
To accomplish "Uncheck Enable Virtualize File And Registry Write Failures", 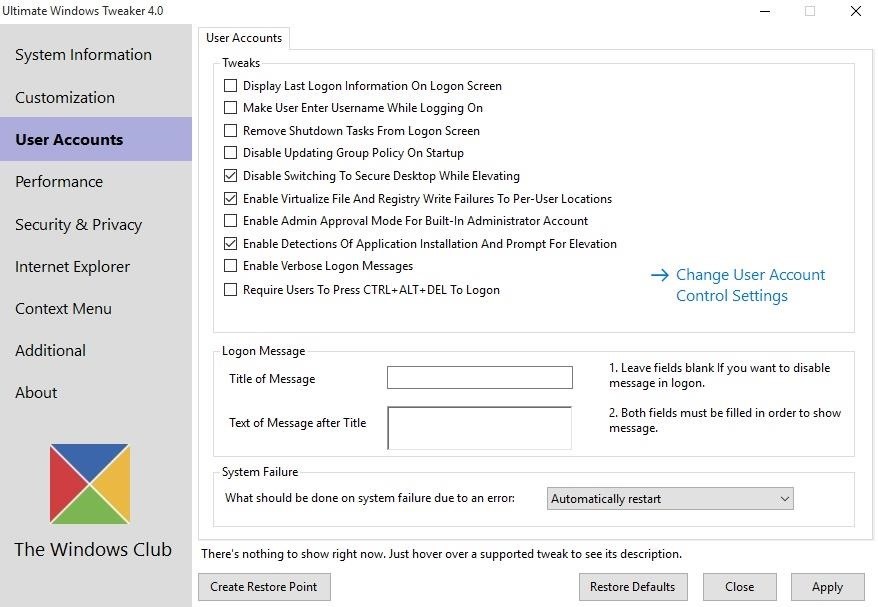I will point(230,198).
